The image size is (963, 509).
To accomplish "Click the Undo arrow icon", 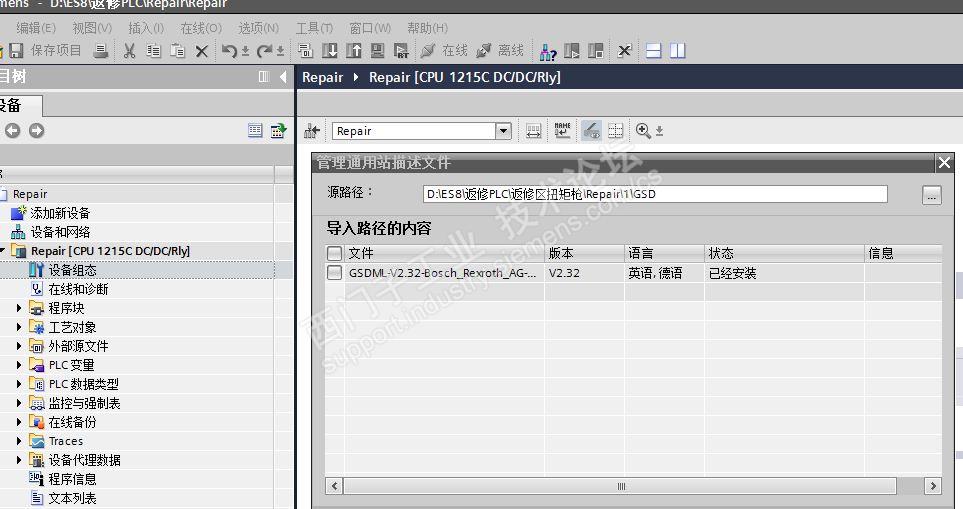I will [230, 51].
